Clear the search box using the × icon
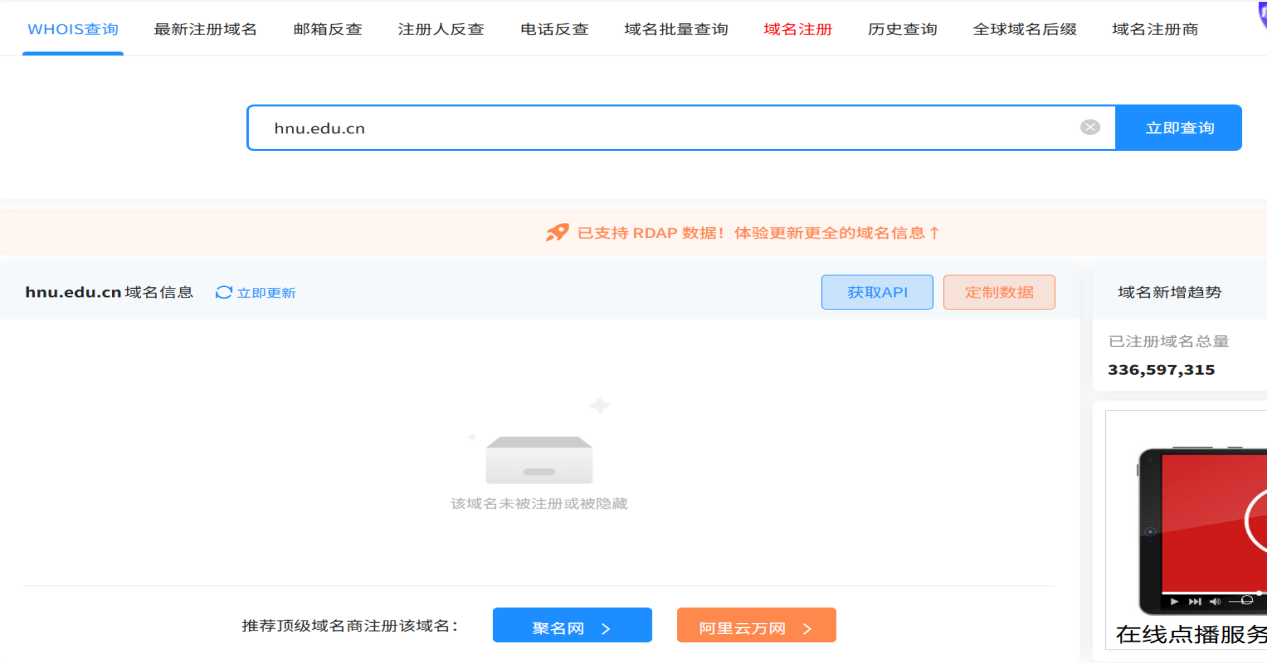Image resolution: width=1267 pixels, height=663 pixels. coord(1089,126)
